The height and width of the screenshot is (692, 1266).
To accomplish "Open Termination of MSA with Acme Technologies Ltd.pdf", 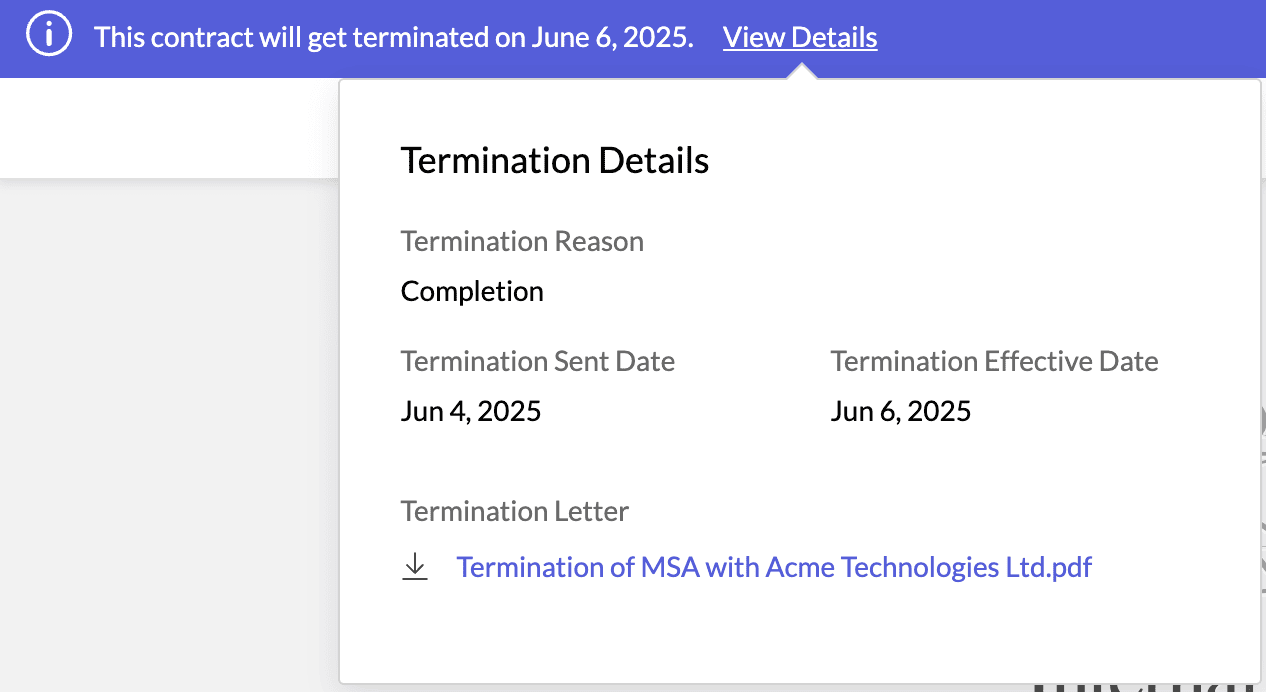I will pyautogui.click(x=774, y=567).
